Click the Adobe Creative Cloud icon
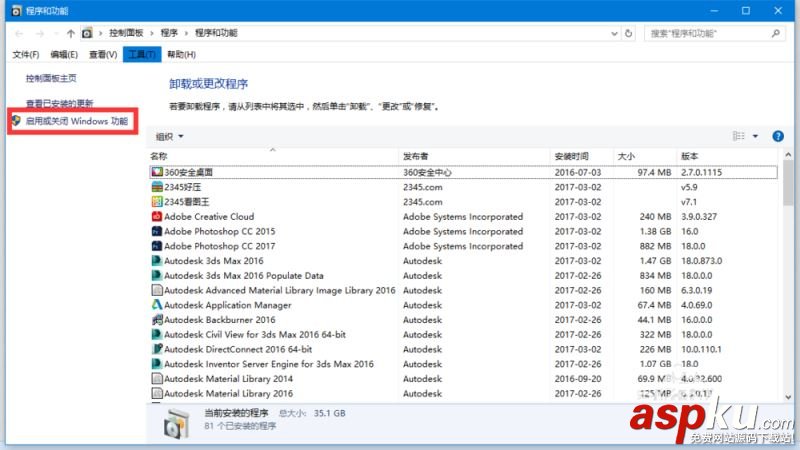The image size is (800, 450). tap(157, 216)
